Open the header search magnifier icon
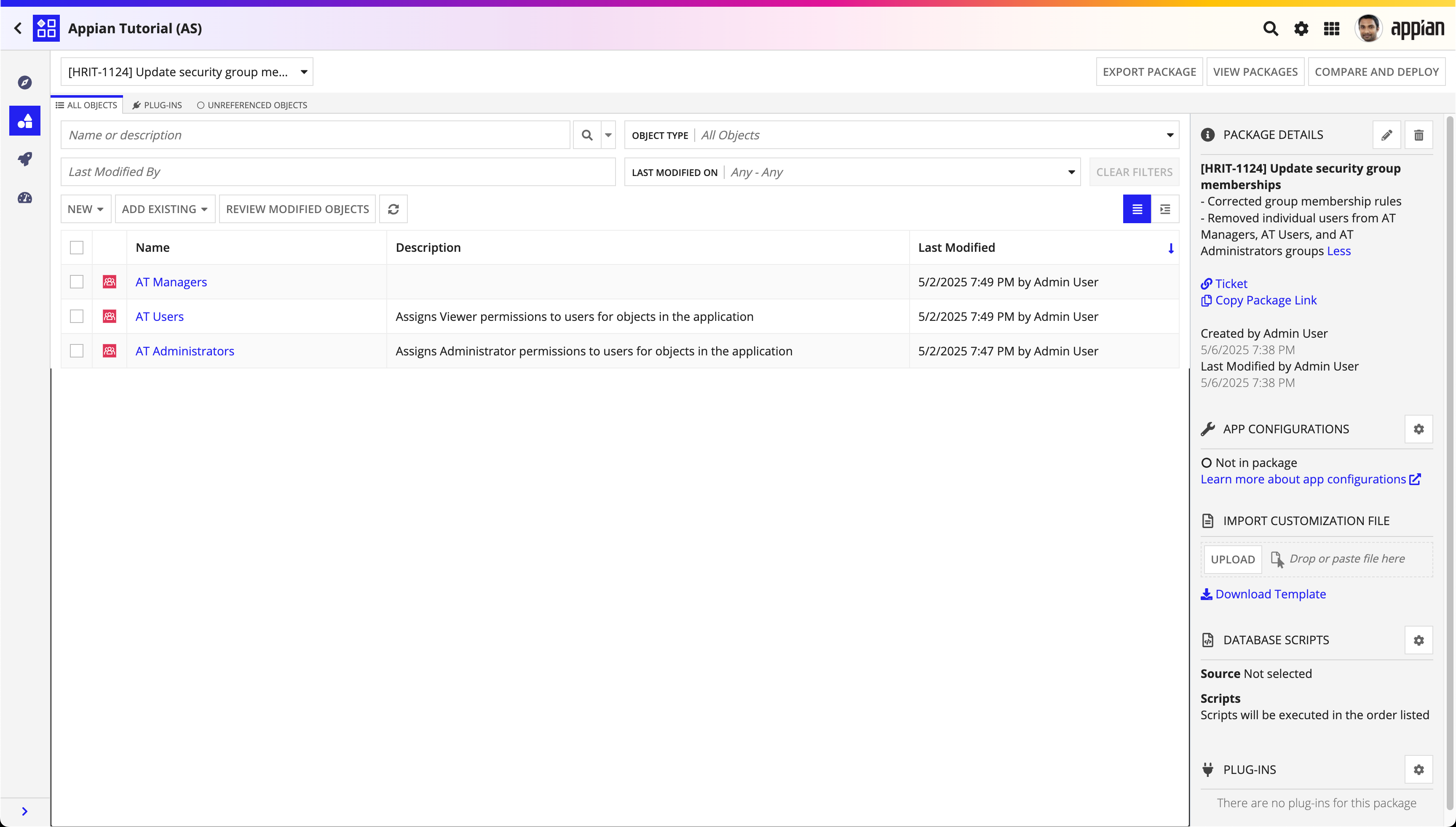1456x827 pixels. point(1270,28)
